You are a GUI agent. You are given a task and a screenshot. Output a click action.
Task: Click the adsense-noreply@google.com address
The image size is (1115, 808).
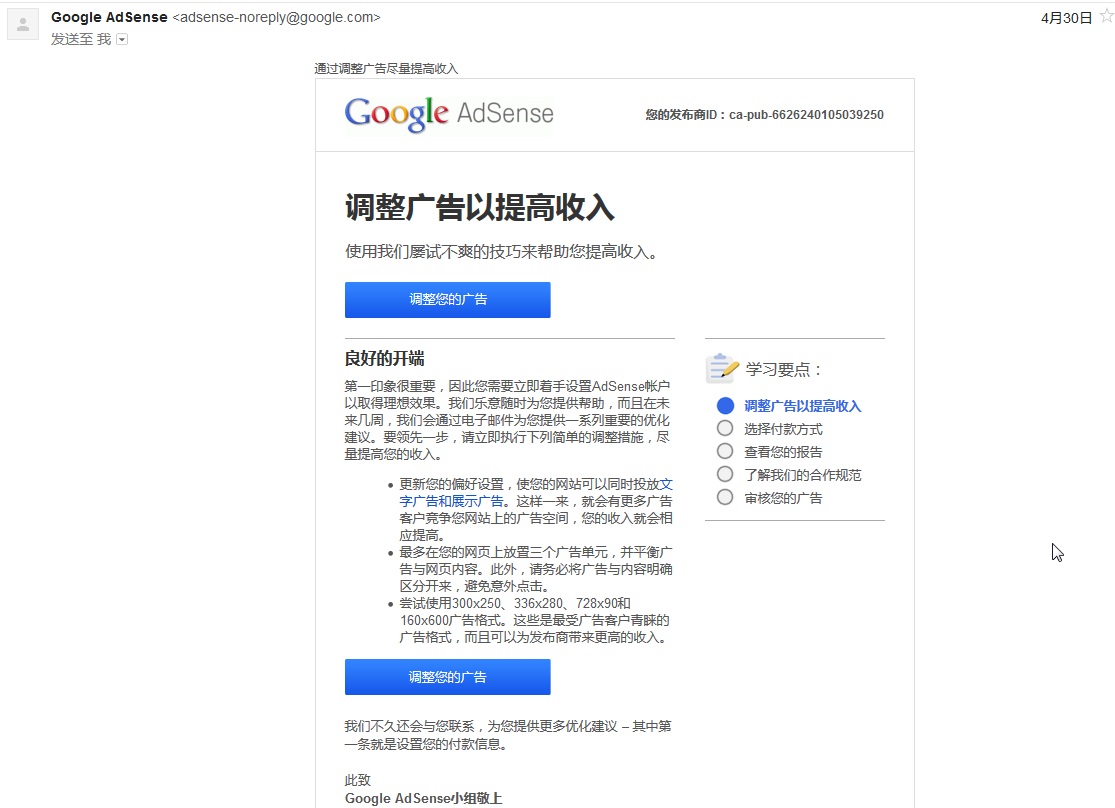277,17
